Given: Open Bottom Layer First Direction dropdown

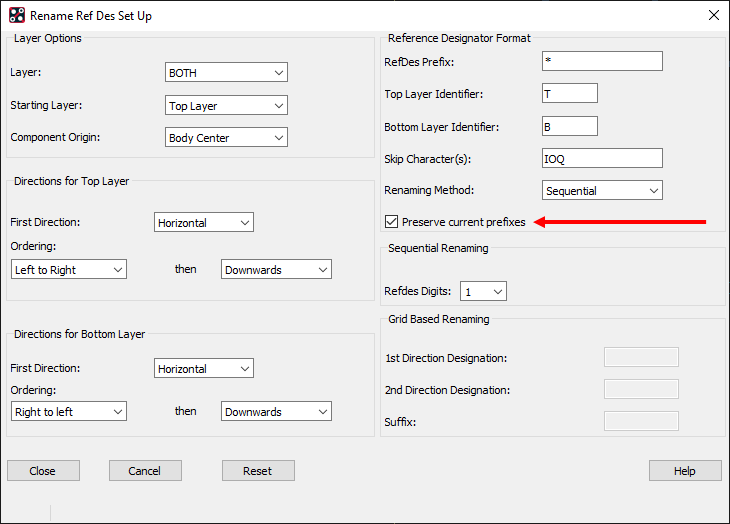Looking at the screenshot, I should click(x=204, y=368).
